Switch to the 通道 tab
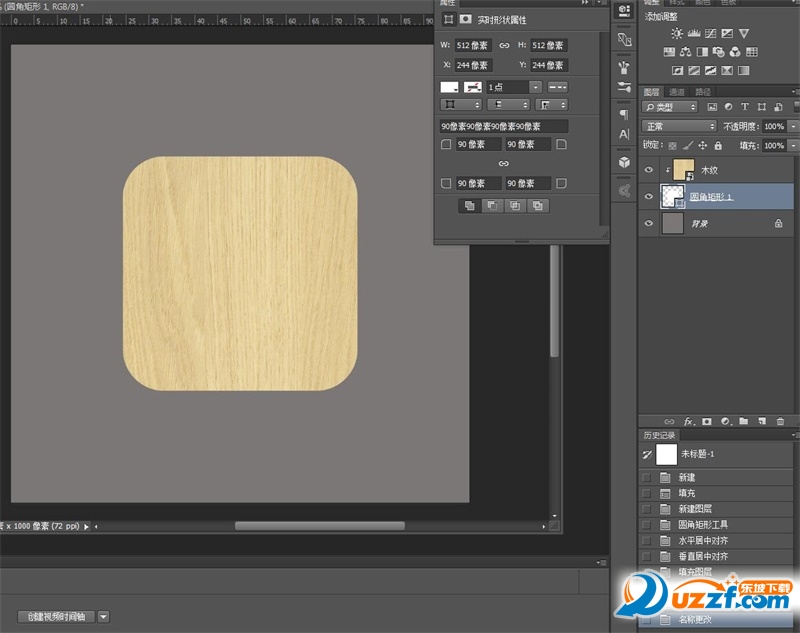The height and width of the screenshot is (633, 800). pos(678,92)
